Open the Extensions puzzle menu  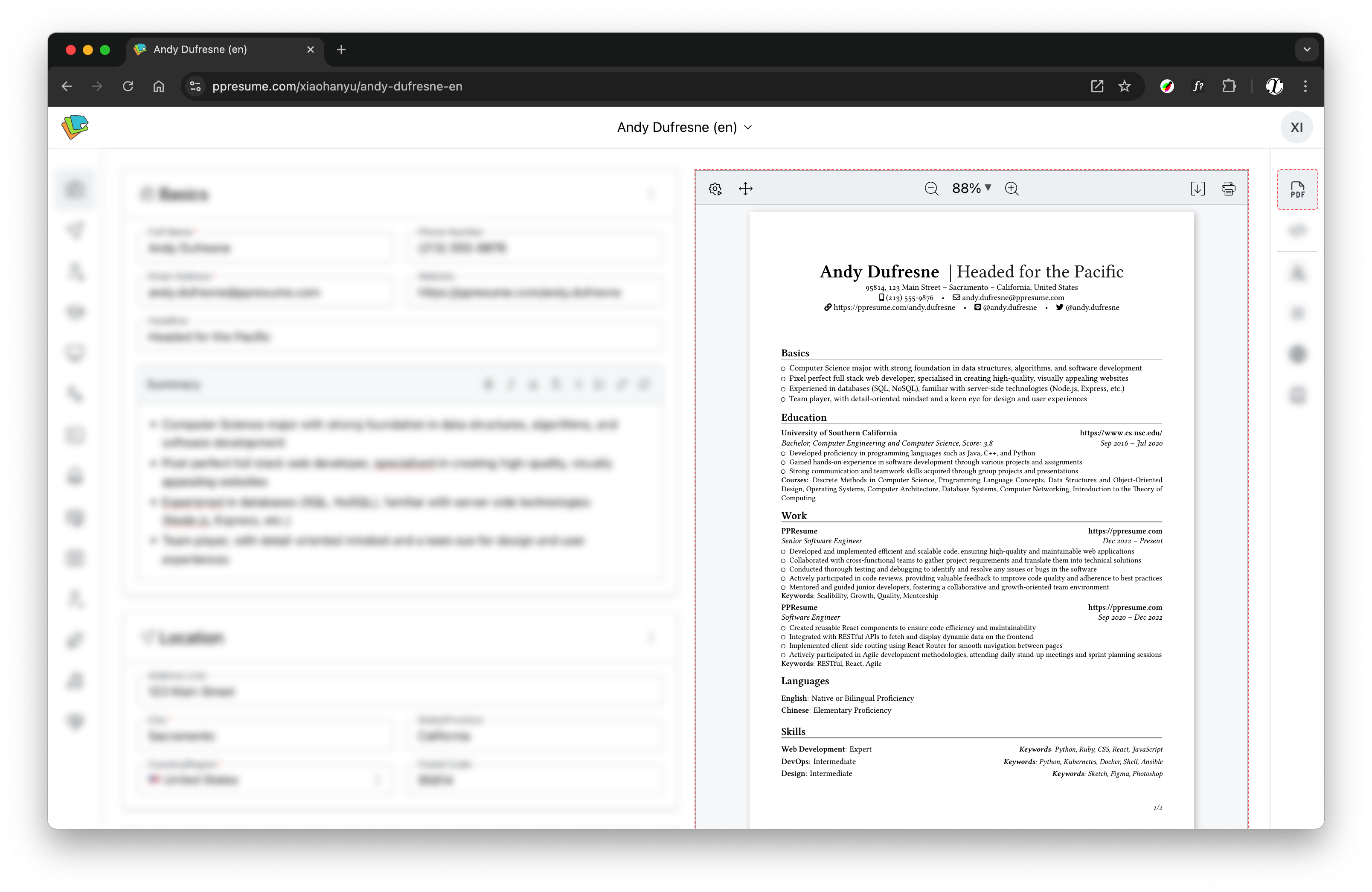tap(1229, 86)
